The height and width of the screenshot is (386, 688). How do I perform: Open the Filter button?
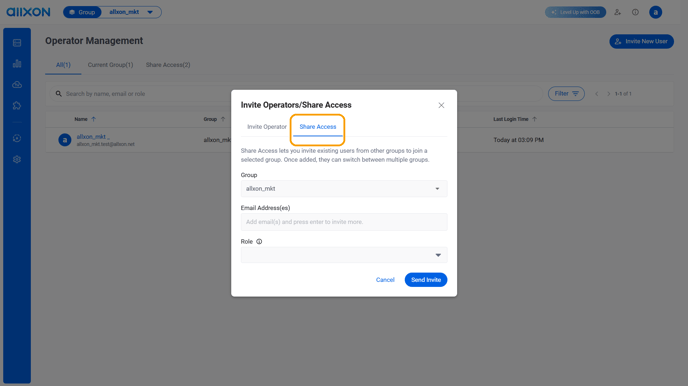pos(566,93)
